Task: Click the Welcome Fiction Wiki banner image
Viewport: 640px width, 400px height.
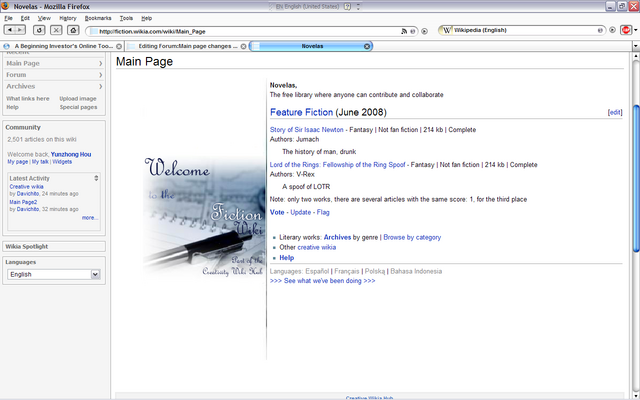Action: [203, 218]
